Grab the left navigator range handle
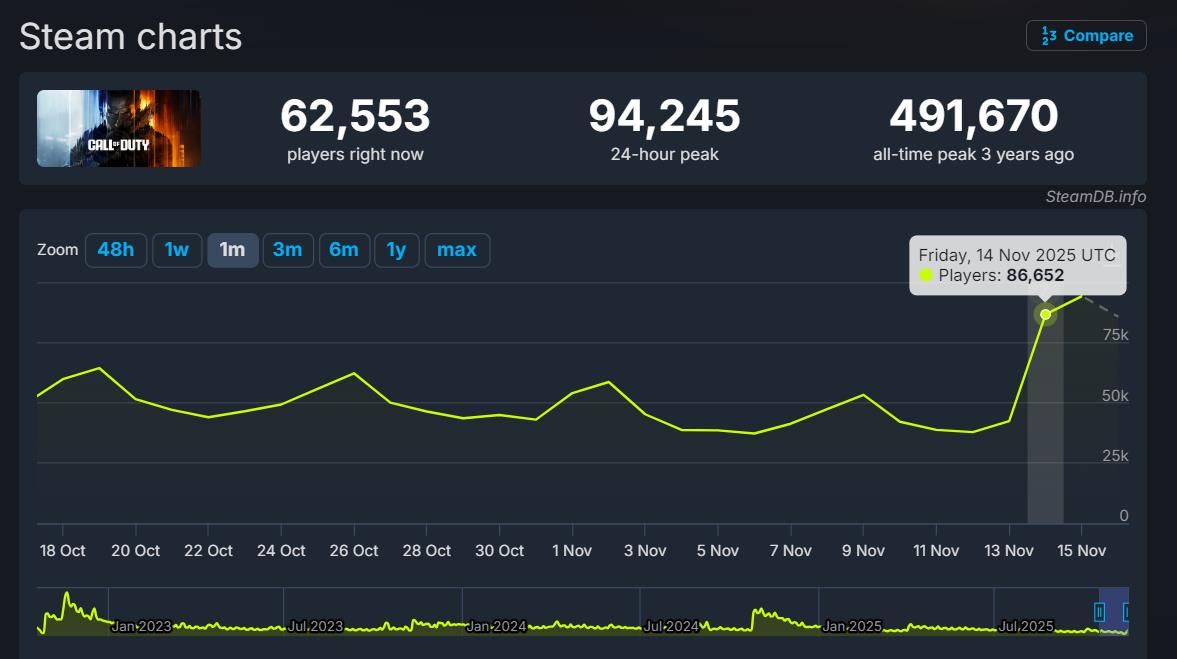Image resolution: width=1177 pixels, height=659 pixels. tap(1100, 611)
